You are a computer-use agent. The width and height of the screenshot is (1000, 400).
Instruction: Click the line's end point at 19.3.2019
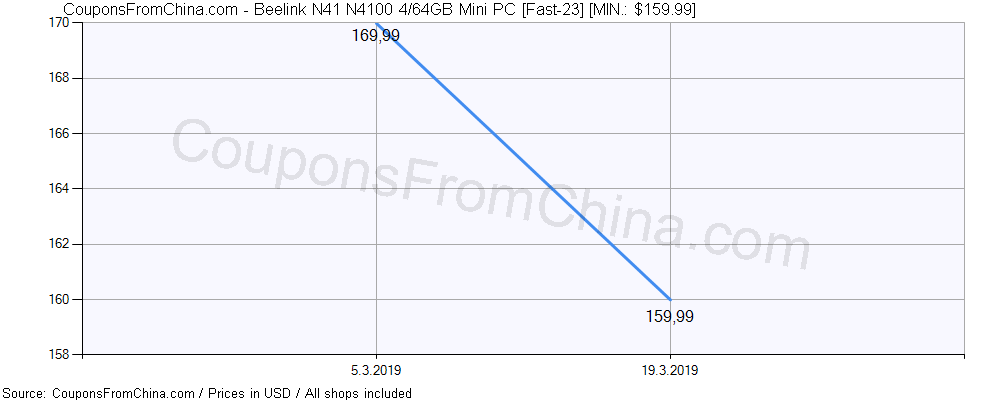(670, 299)
